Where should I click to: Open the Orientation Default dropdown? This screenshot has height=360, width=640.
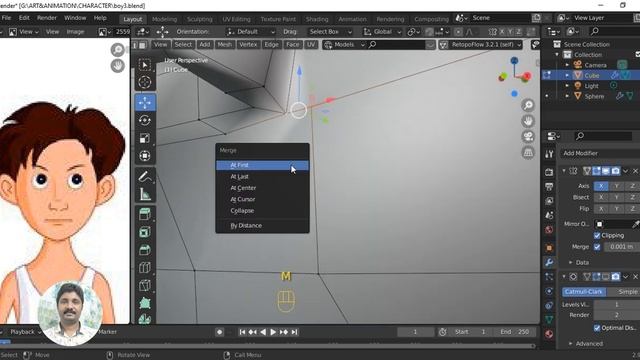click(250, 31)
